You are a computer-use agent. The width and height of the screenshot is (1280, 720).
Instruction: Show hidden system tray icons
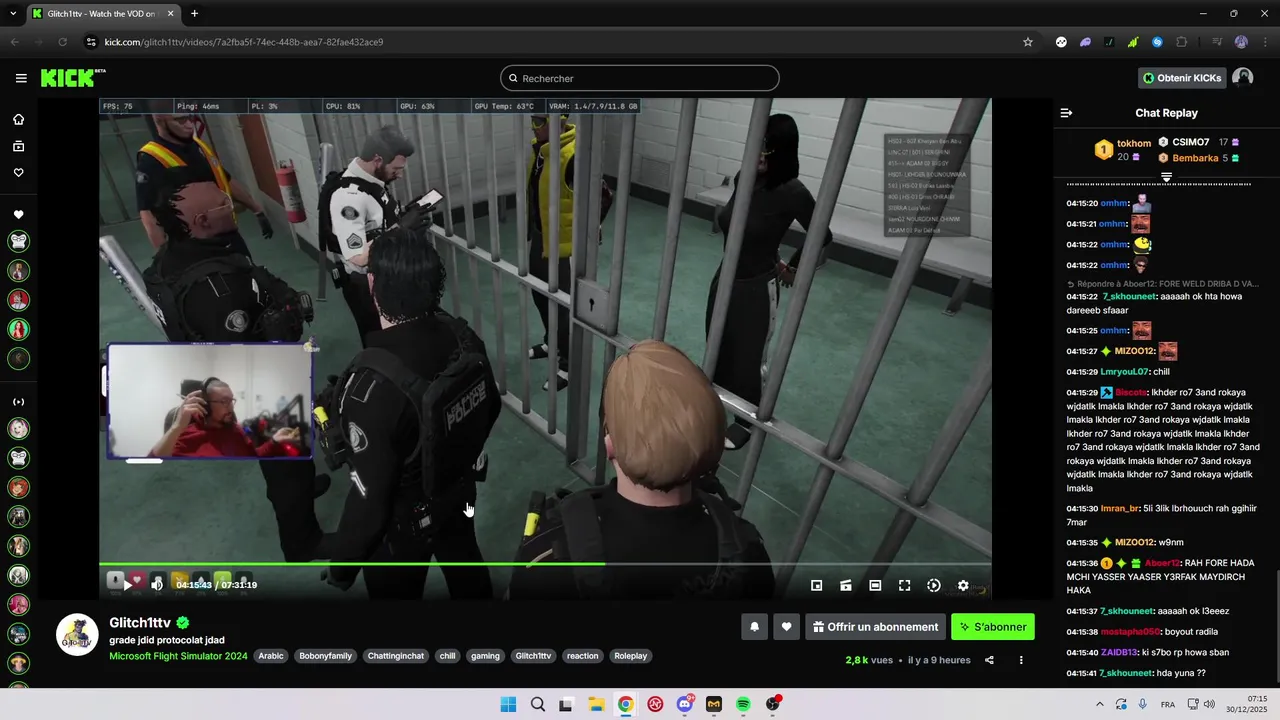1100,704
